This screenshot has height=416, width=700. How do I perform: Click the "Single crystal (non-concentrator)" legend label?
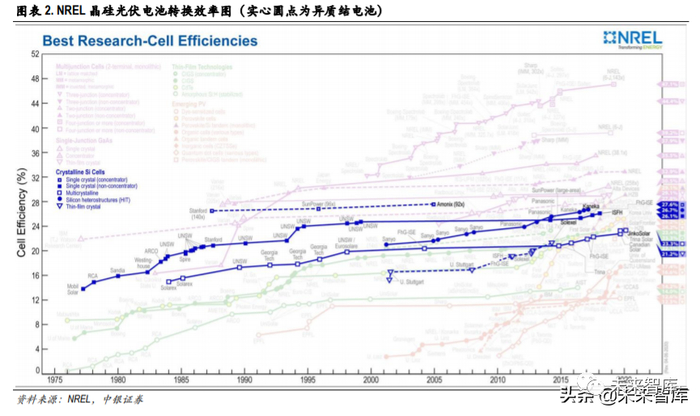(x=102, y=186)
